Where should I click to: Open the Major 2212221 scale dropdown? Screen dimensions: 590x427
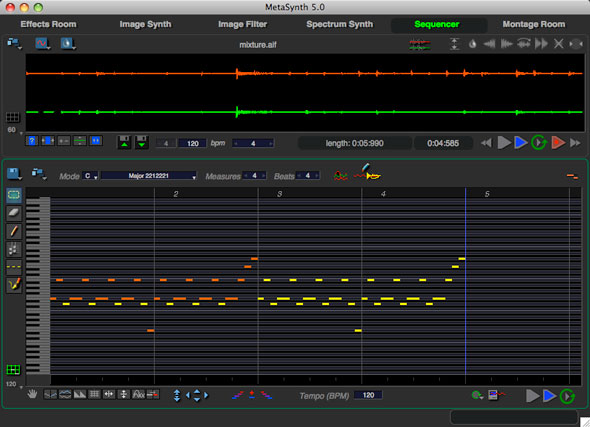(x=149, y=176)
